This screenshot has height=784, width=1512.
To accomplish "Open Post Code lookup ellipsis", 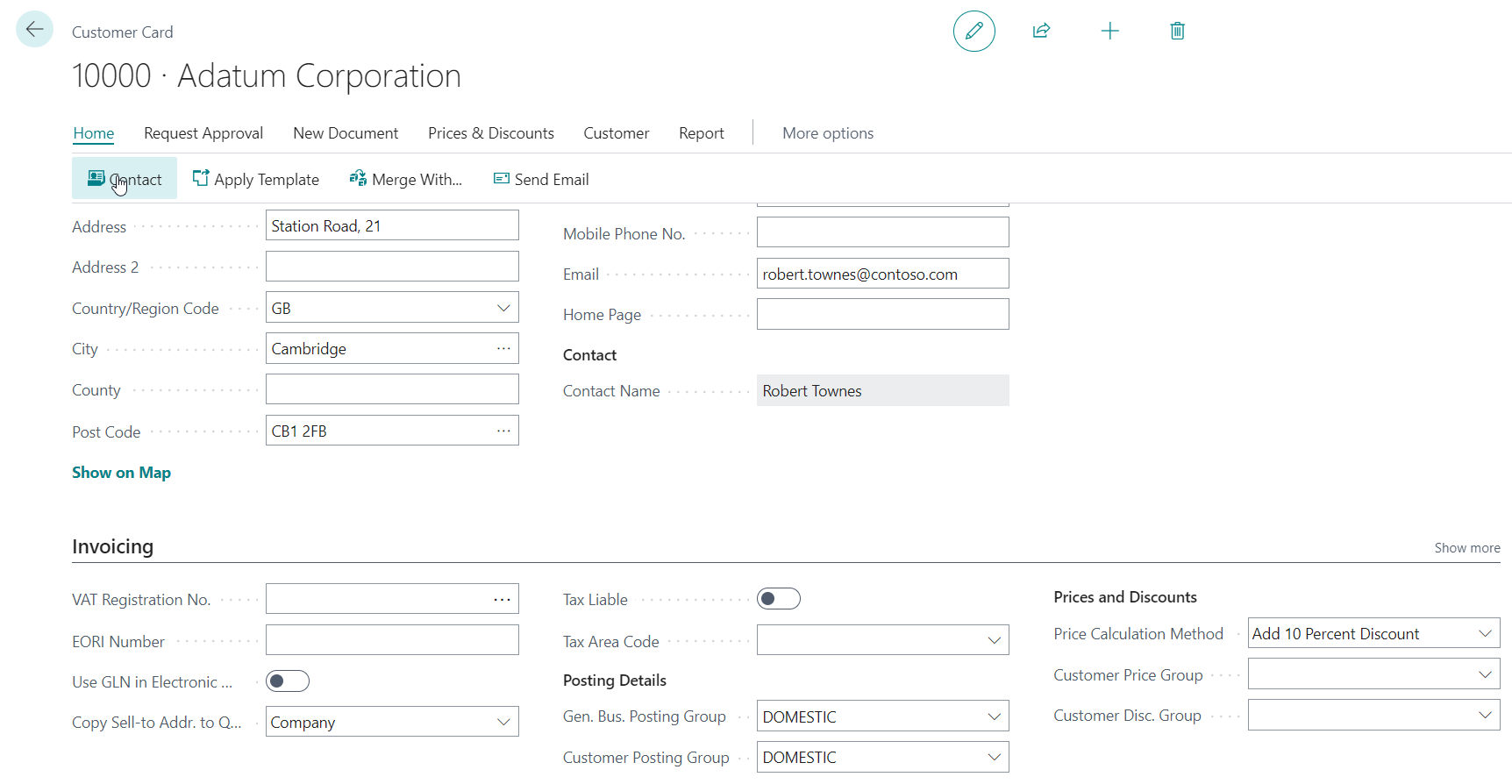I will [x=503, y=431].
